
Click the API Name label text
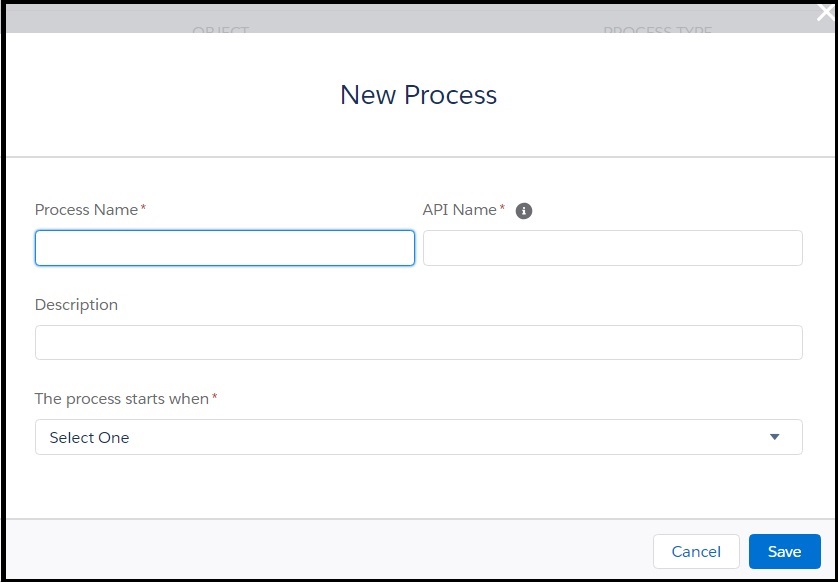459,209
